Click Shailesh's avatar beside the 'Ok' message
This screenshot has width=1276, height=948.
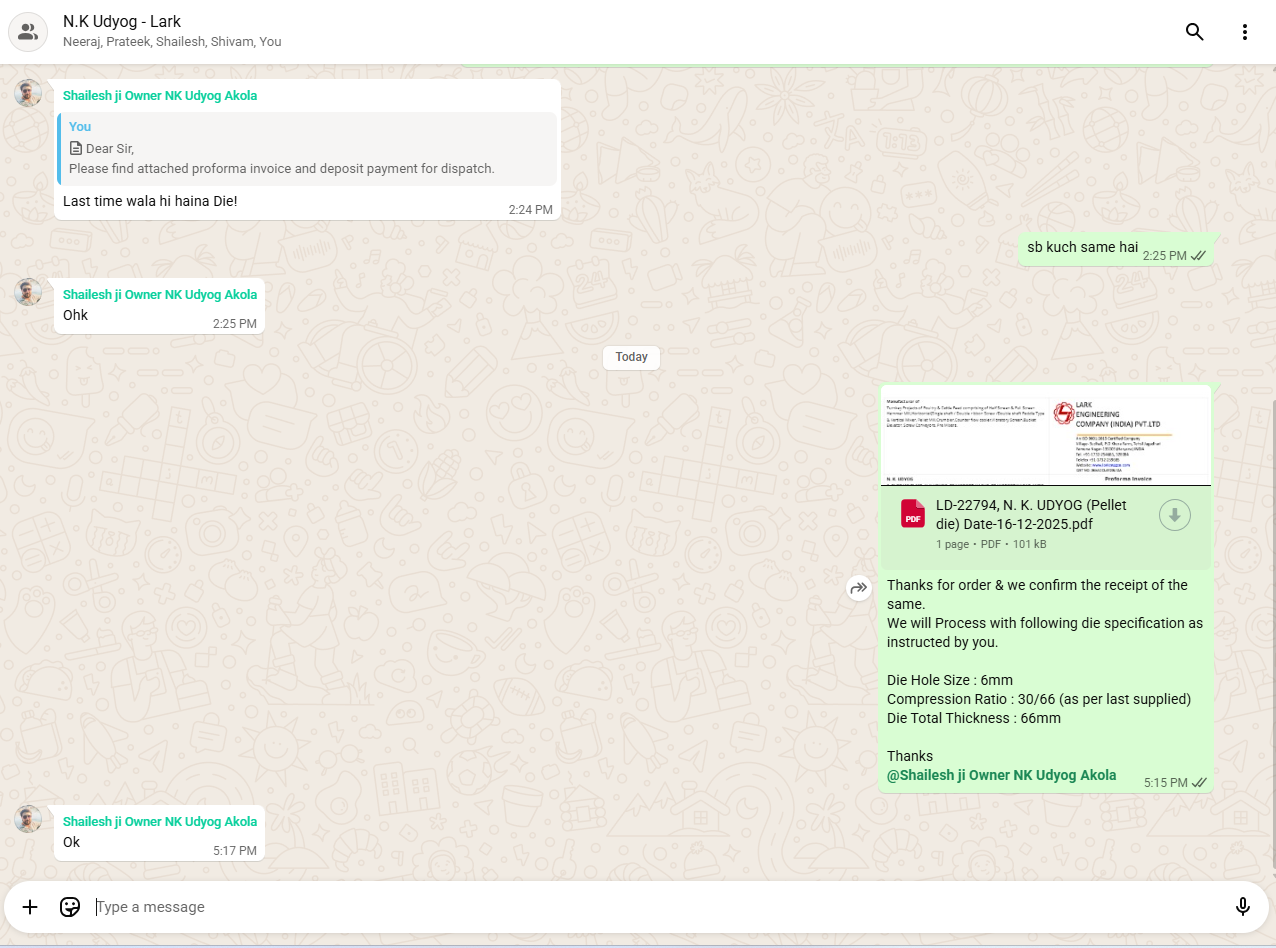click(x=29, y=819)
